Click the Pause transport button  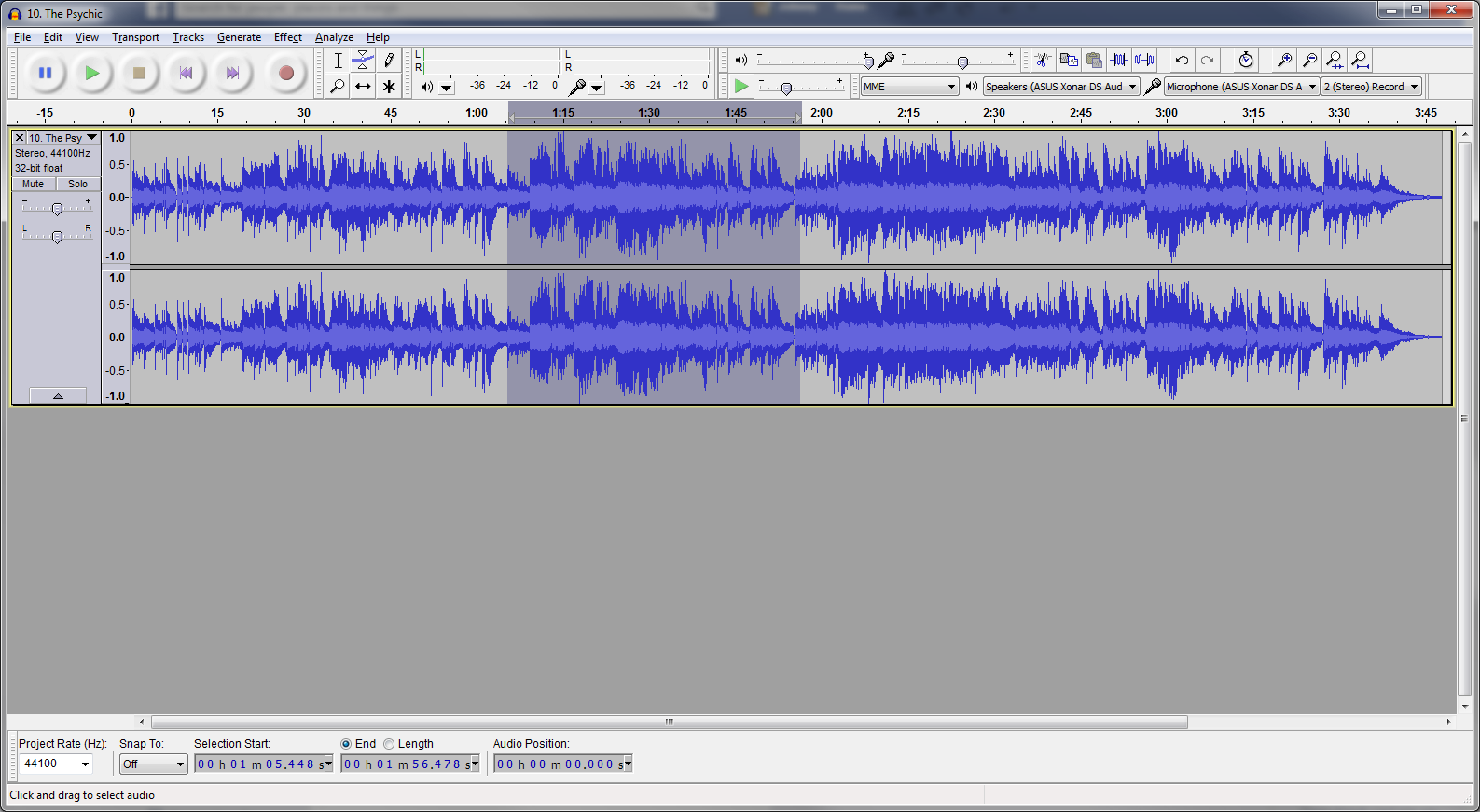[x=45, y=73]
